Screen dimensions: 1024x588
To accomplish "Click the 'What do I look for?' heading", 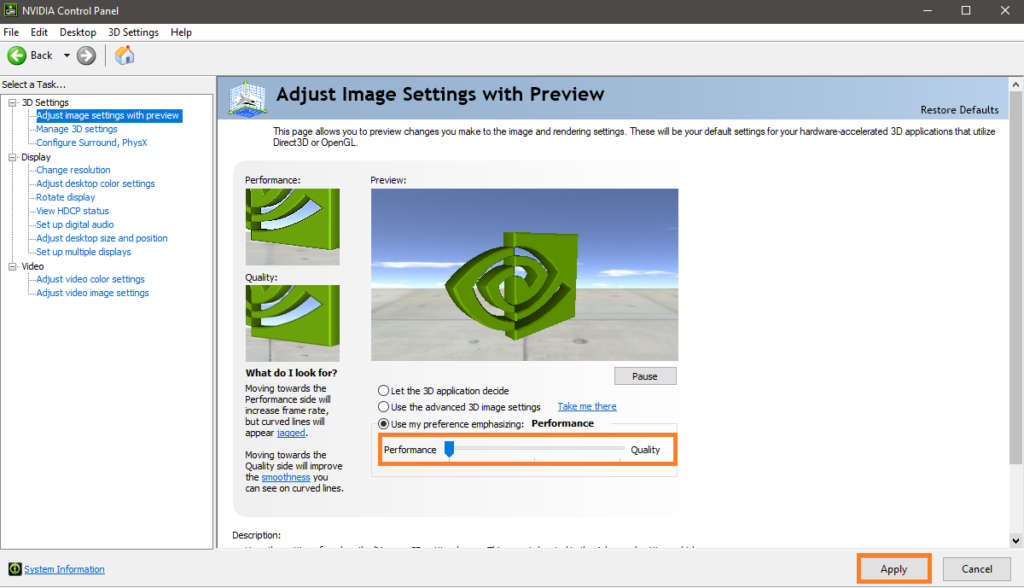I will [291, 373].
